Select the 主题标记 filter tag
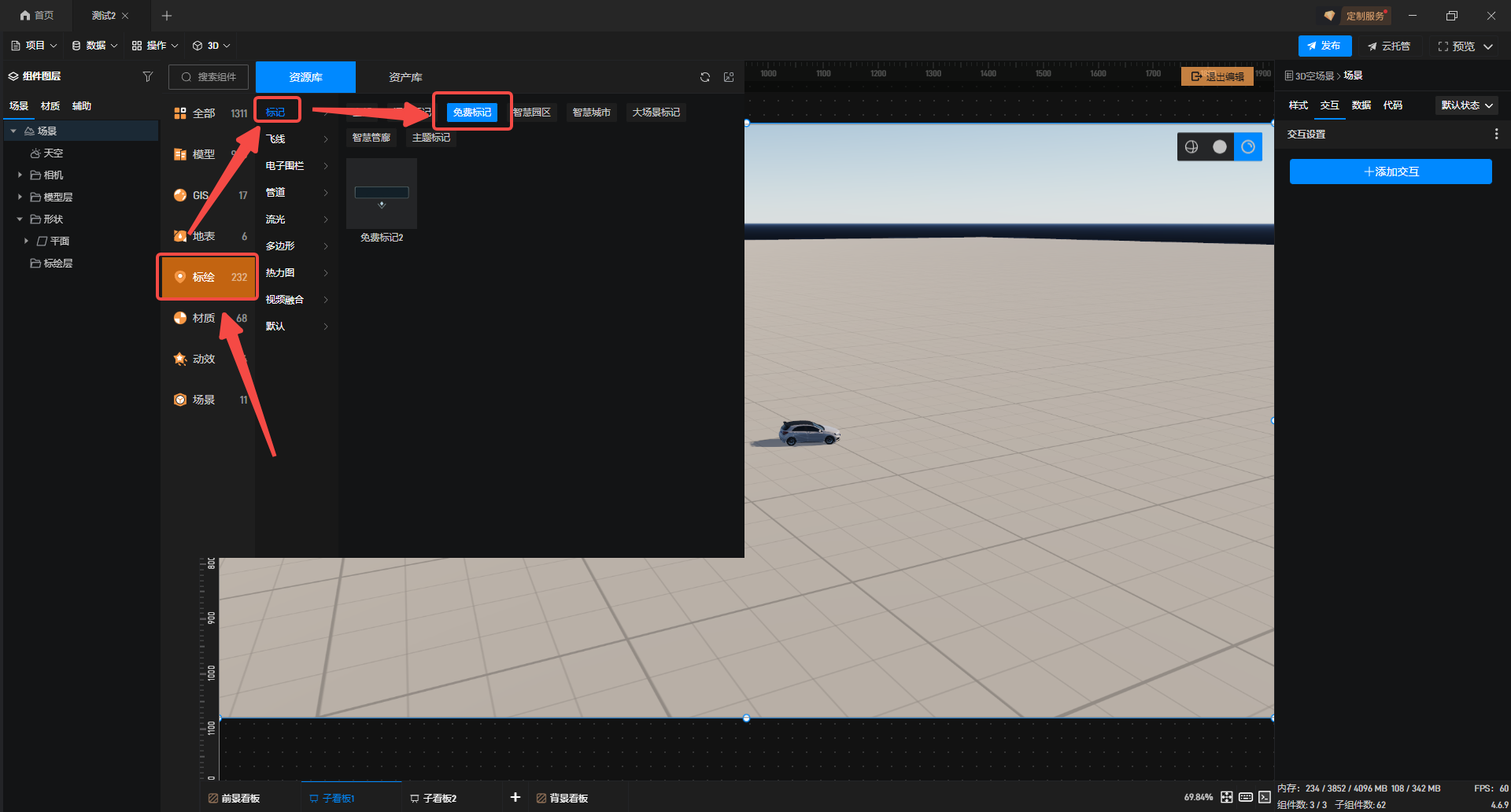This screenshot has height=812, width=1511. point(431,138)
